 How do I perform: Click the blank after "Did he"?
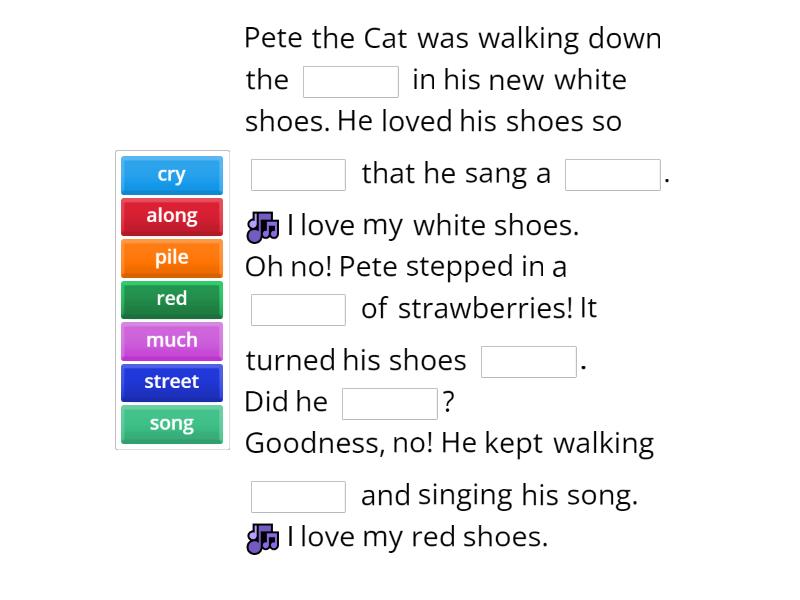388,402
